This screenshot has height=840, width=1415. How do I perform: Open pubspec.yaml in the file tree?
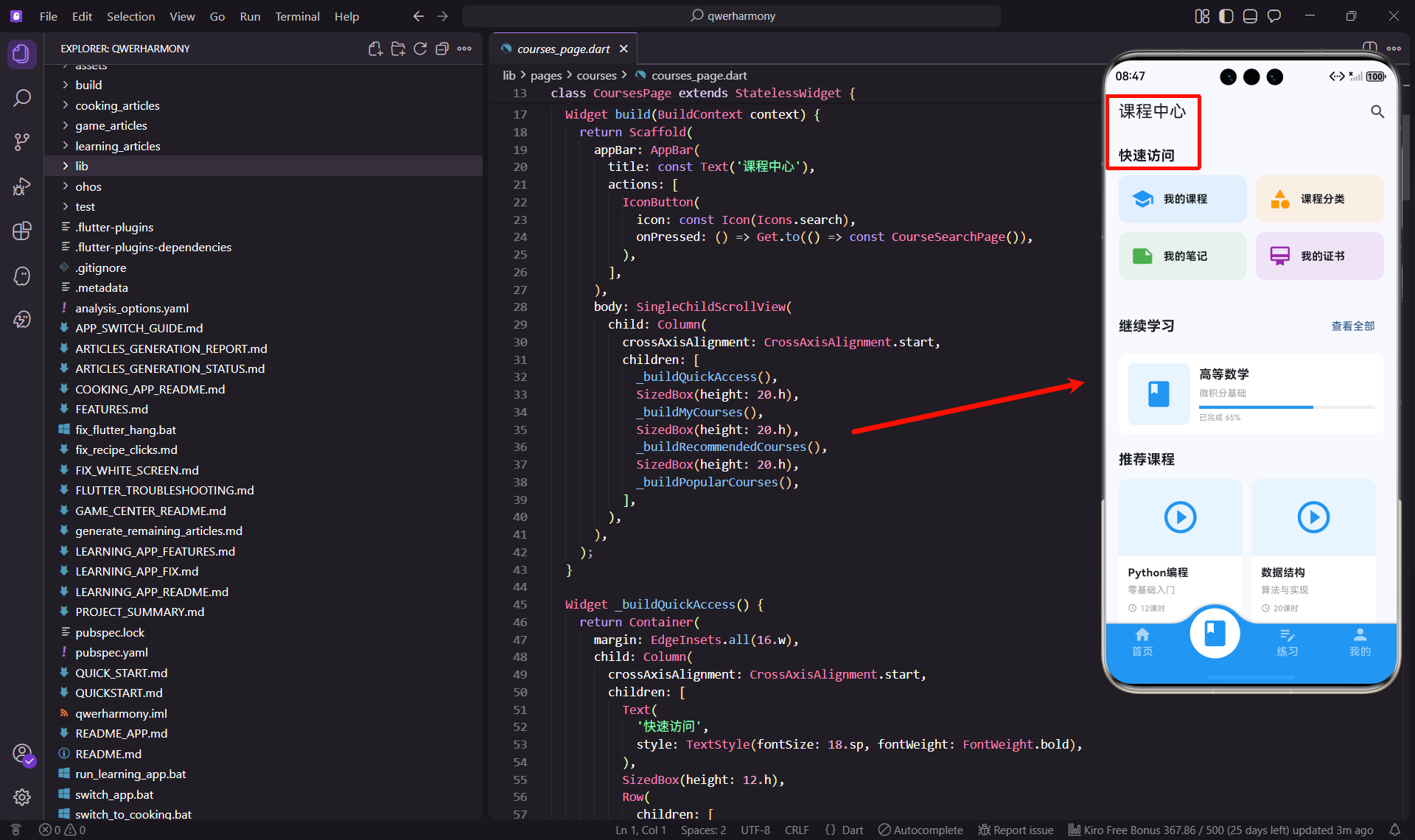111,652
